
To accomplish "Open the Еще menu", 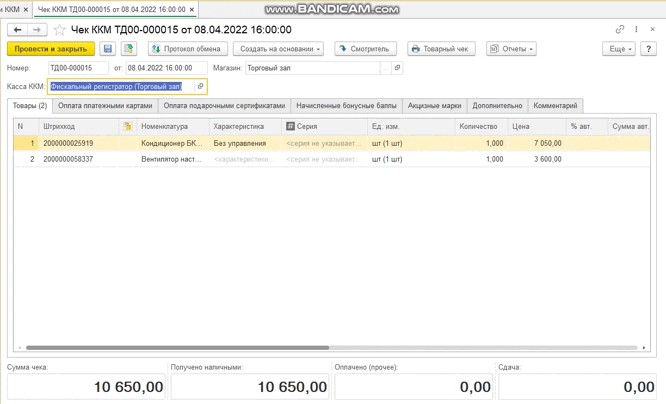I will [x=619, y=49].
